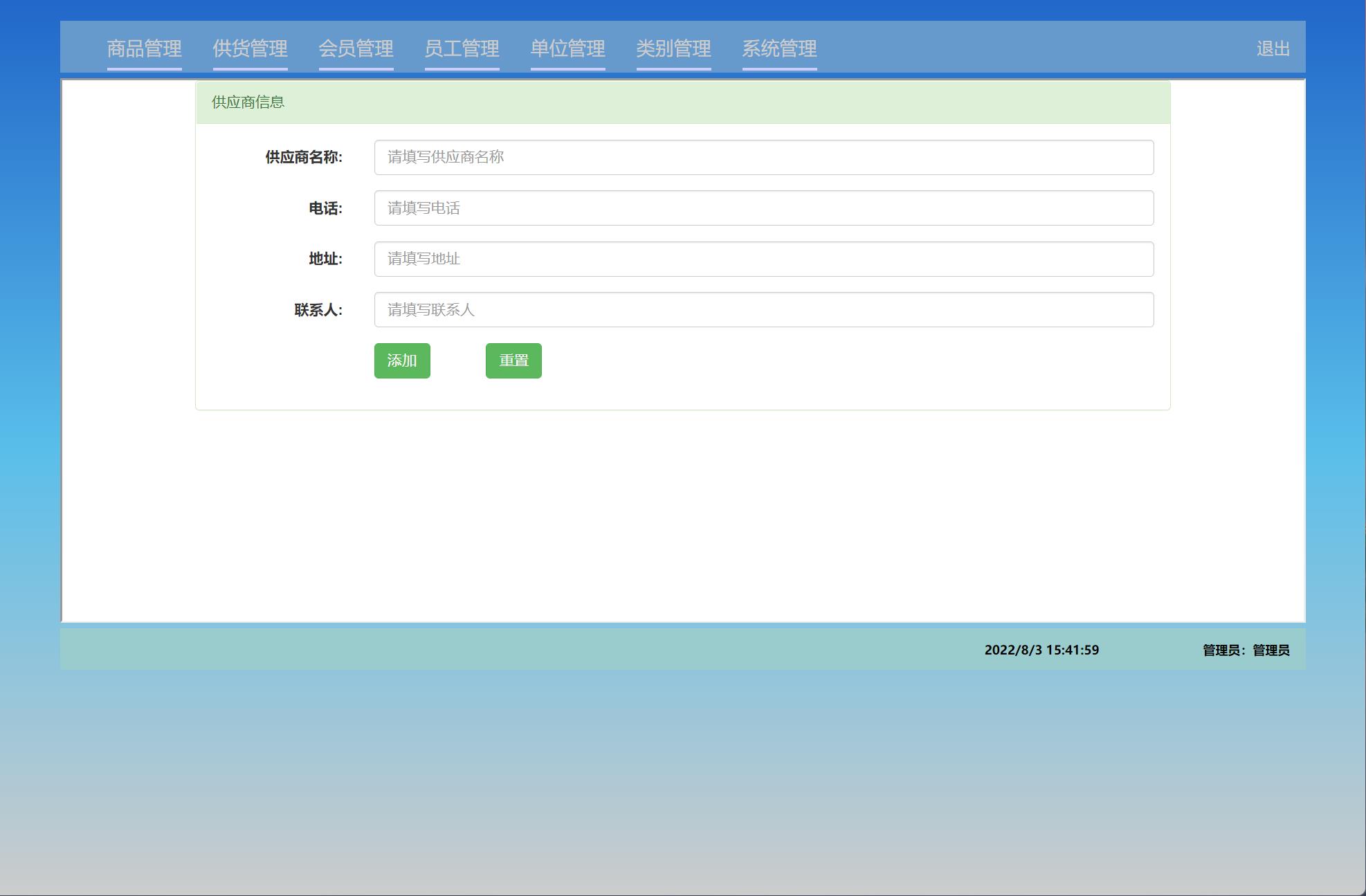The height and width of the screenshot is (896, 1366).
Task: Click 退出 to log out
Action: [1273, 49]
